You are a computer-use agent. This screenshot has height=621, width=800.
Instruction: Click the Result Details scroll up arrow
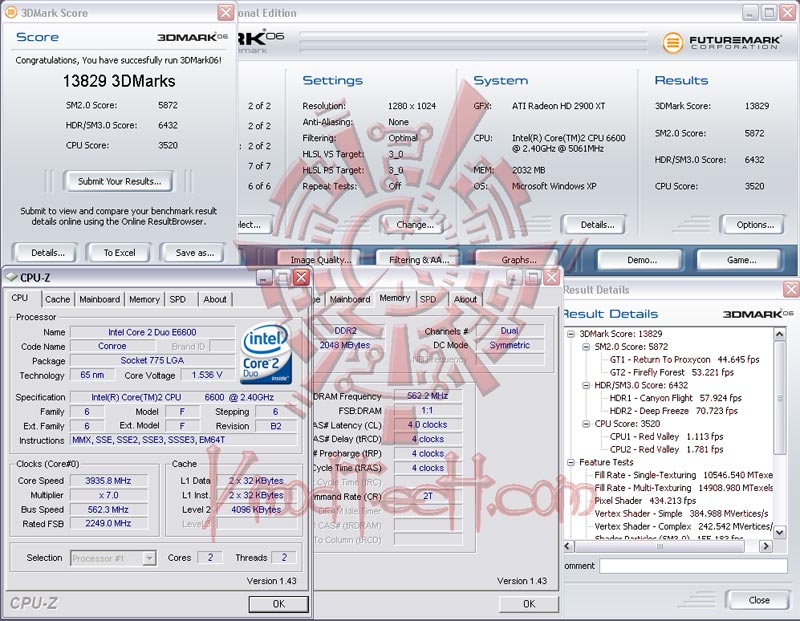780,334
